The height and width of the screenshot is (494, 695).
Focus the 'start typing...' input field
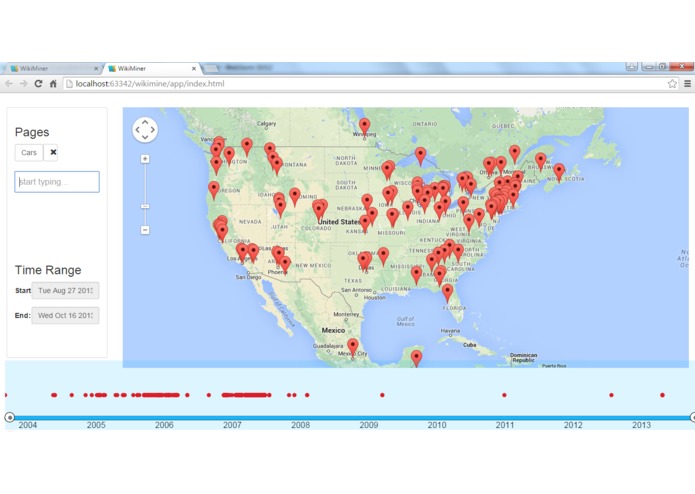pyautogui.click(x=57, y=182)
